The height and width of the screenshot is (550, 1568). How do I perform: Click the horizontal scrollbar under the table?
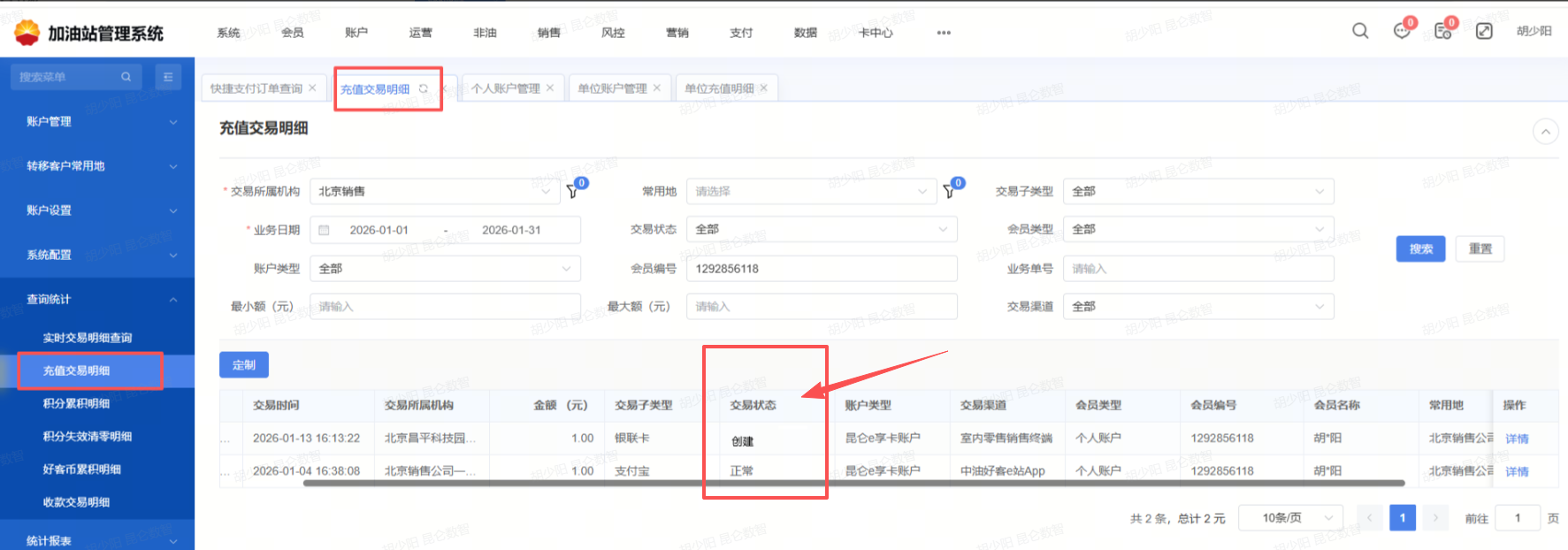(x=853, y=484)
